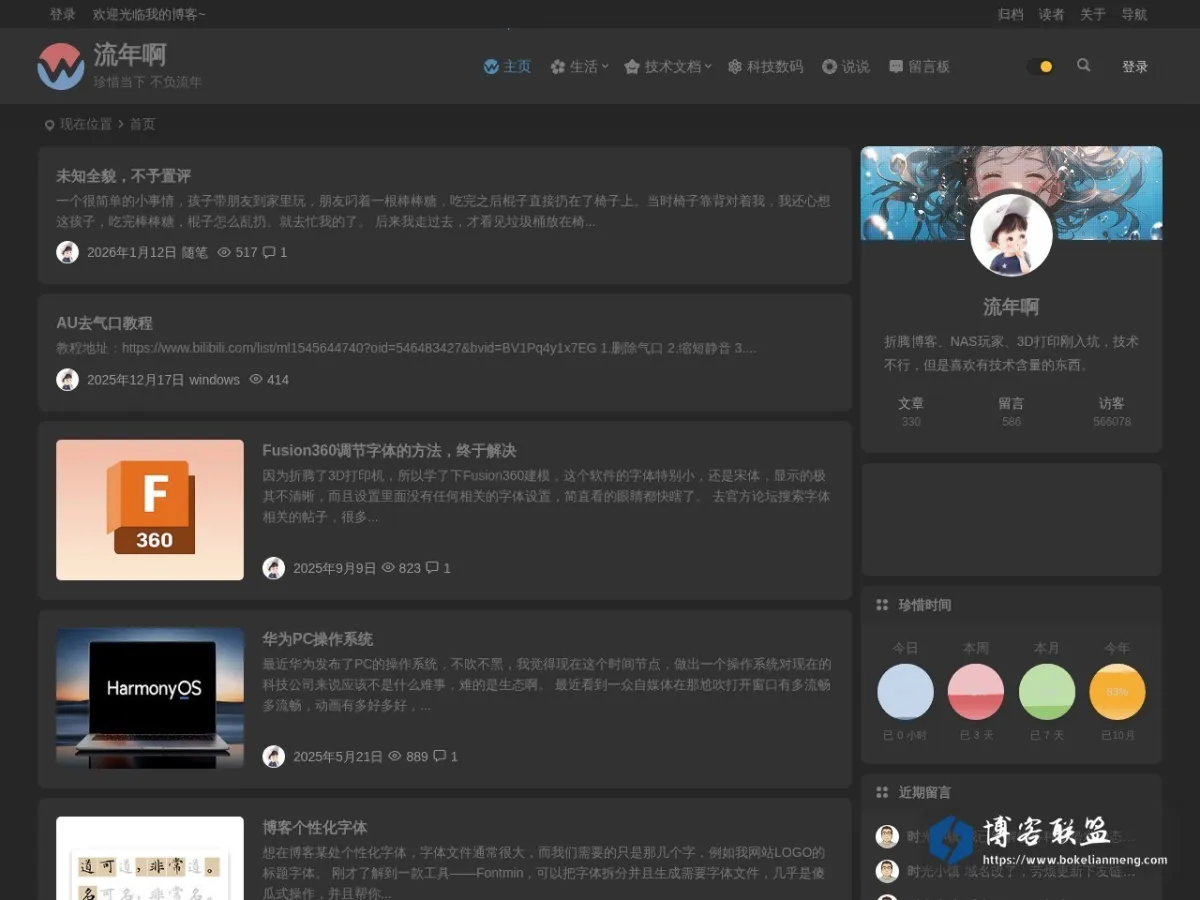Open the windows category tag
The height and width of the screenshot is (900, 1200).
coord(215,380)
